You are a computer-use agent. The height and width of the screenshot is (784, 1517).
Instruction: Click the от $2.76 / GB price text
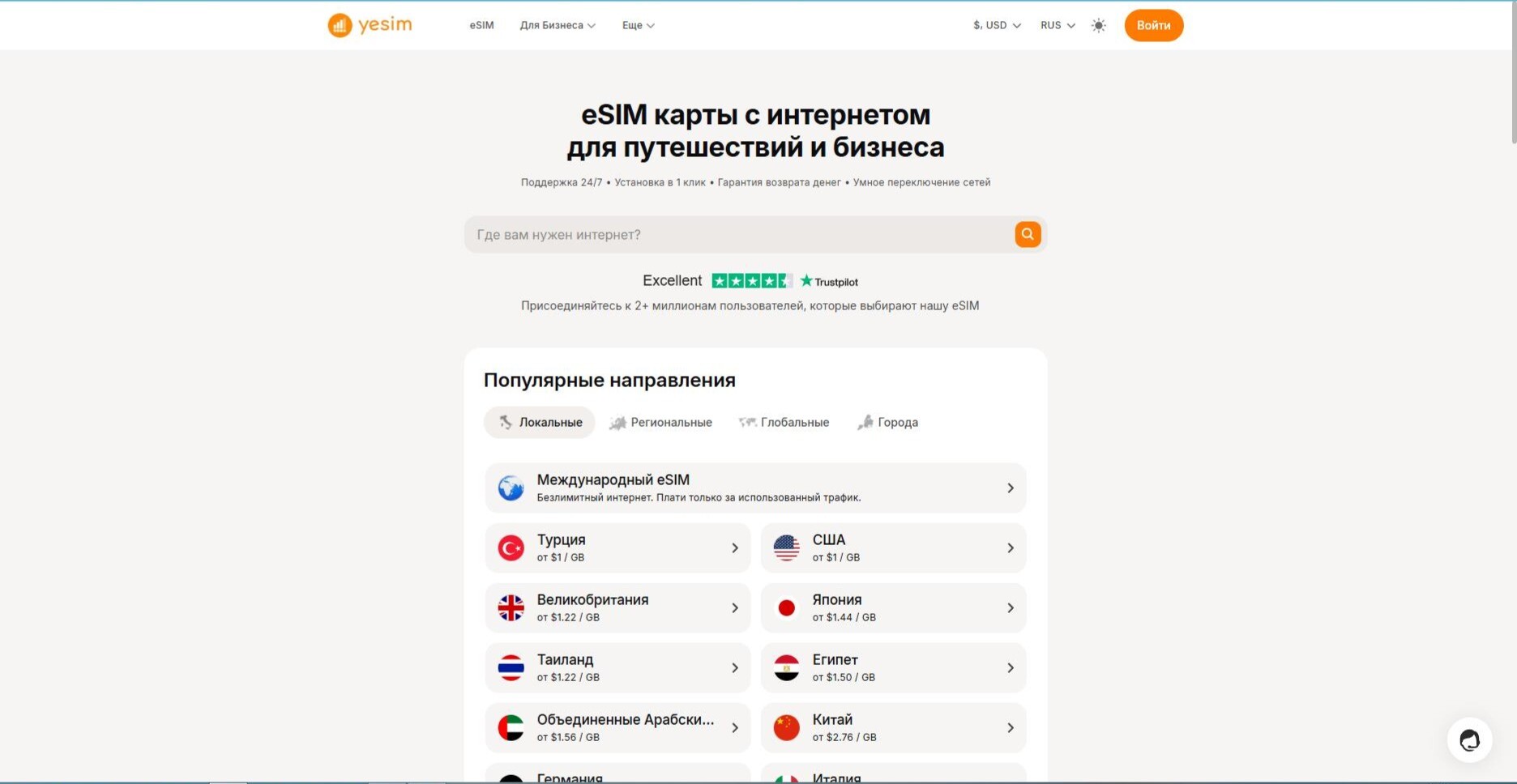844,737
